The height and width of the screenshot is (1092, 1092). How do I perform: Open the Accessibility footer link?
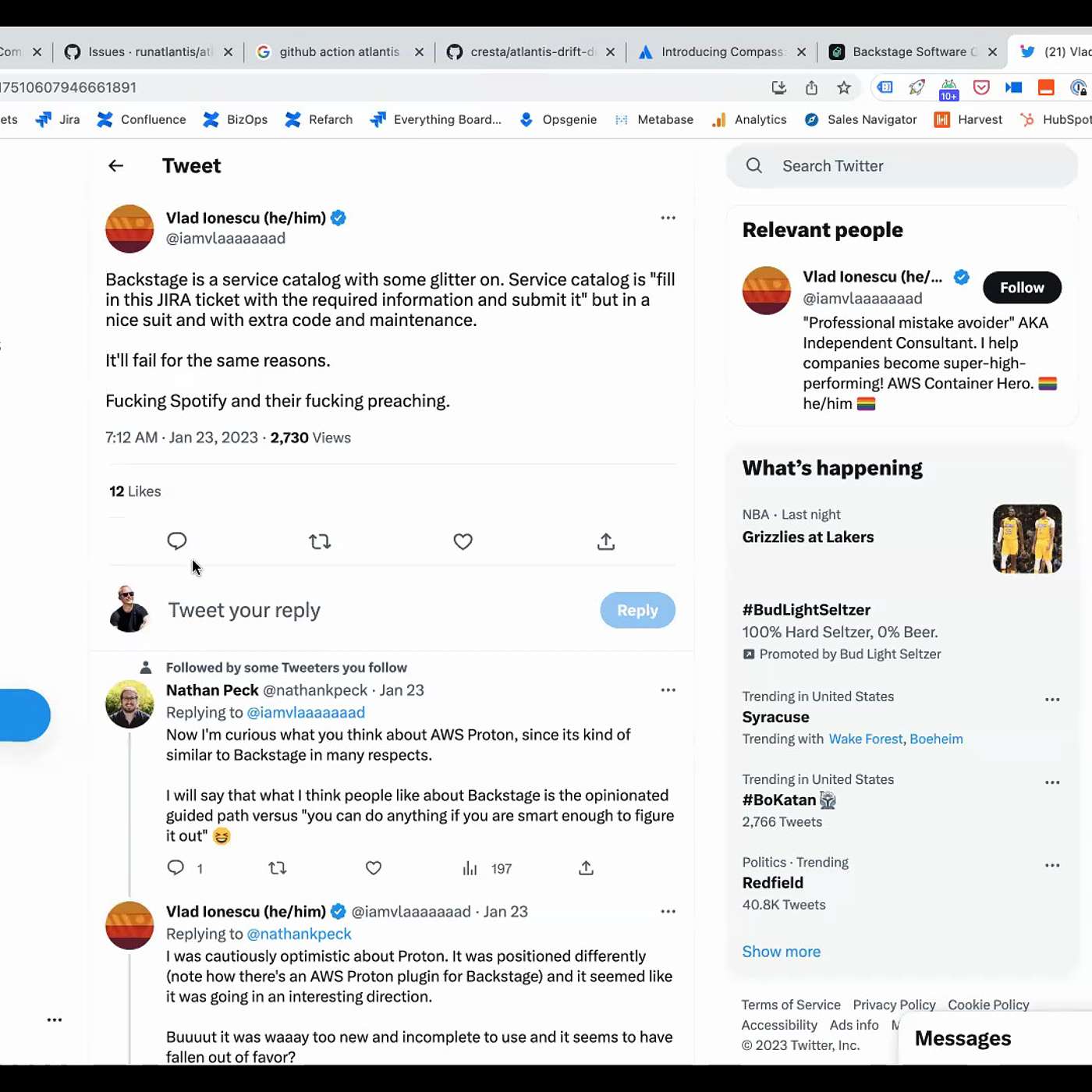point(779,1025)
